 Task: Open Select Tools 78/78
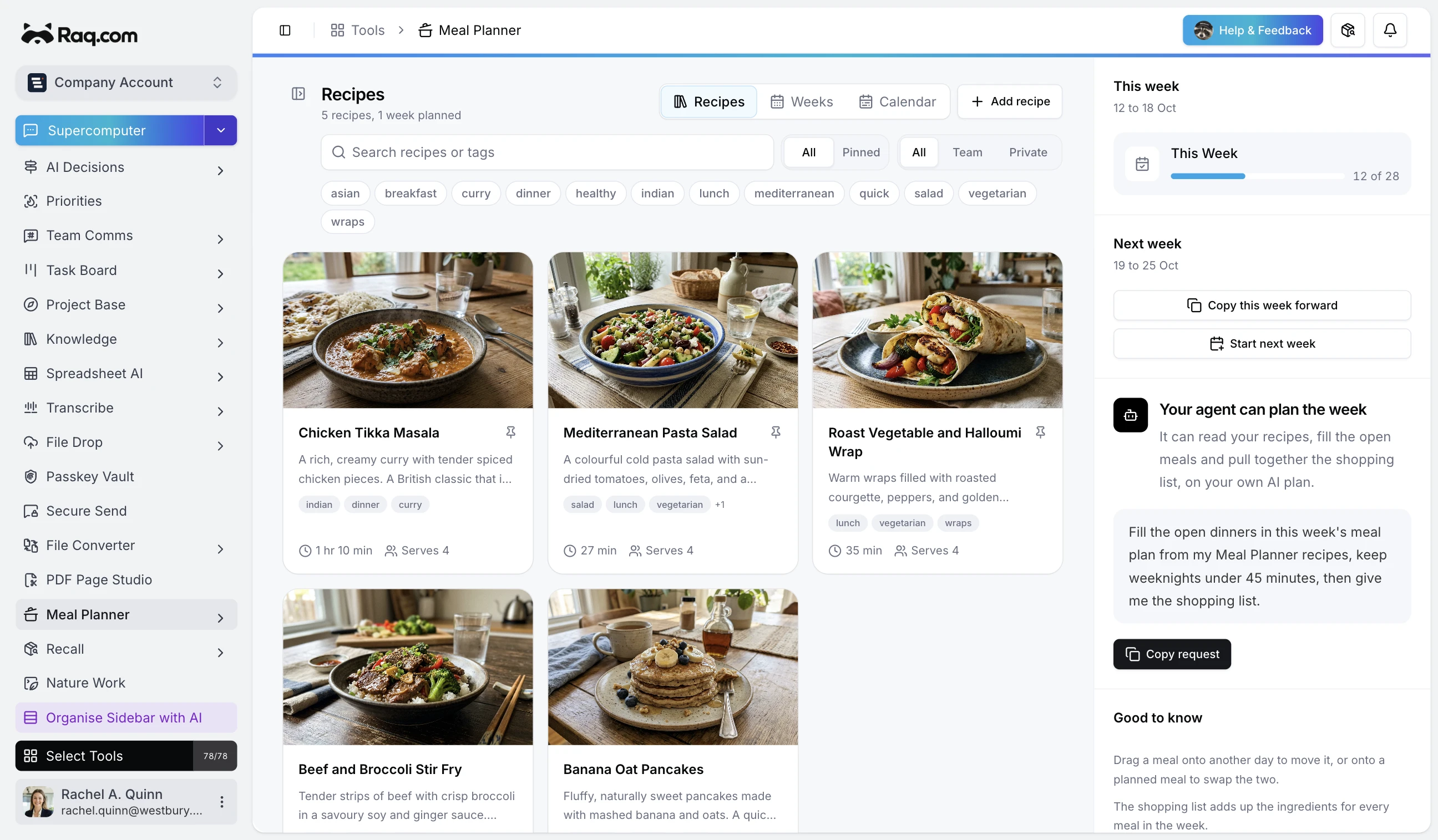click(x=126, y=756)
